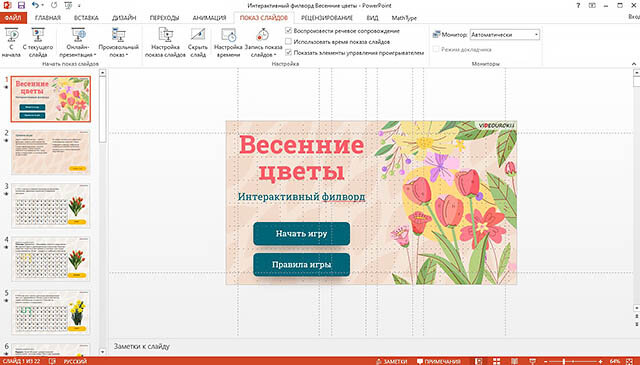Viewport: 640px width, 365px height.
Task: Open the Переходы tab
Action: pyautogui.click(x=164, y=18)
